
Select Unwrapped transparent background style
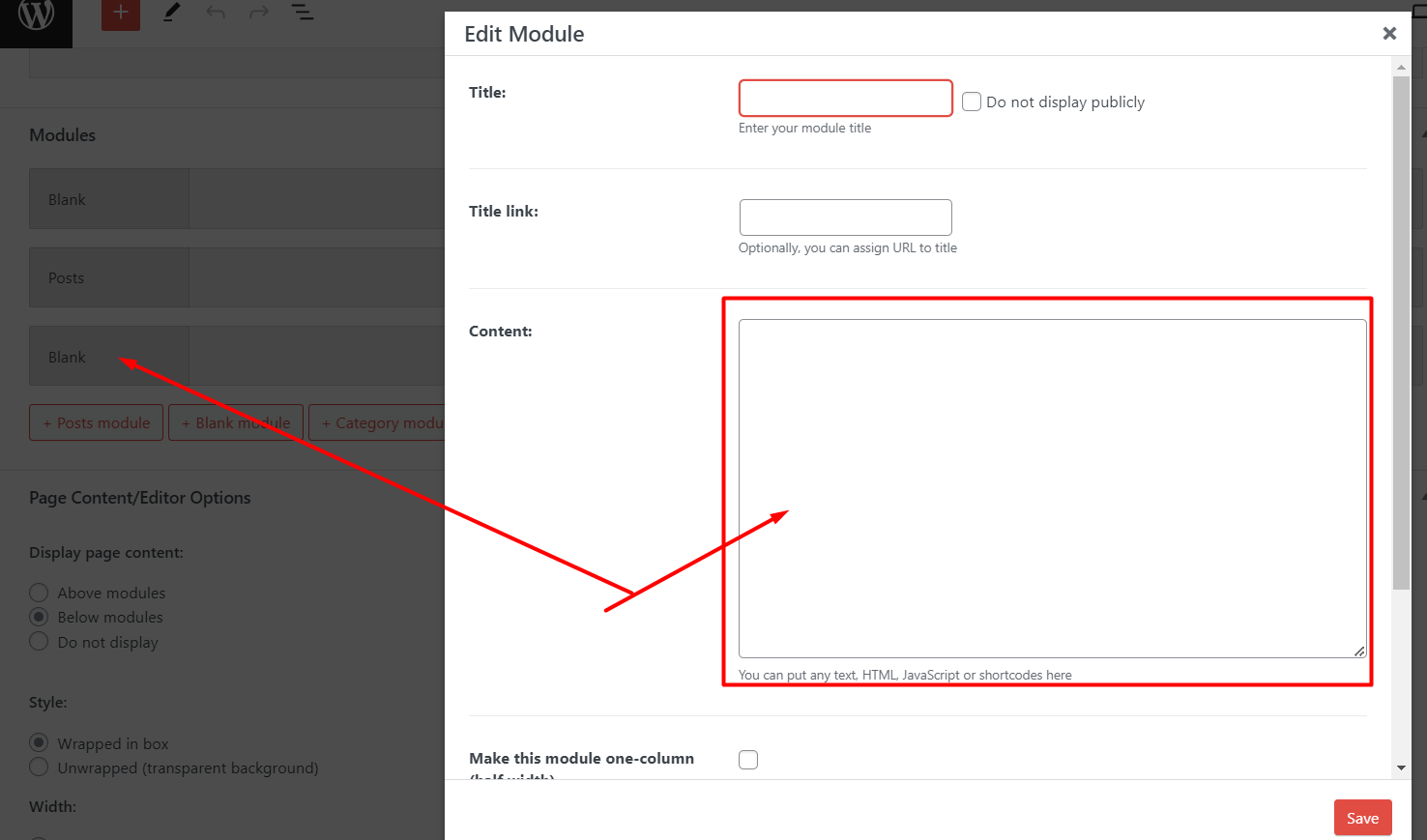coord(39,768)
